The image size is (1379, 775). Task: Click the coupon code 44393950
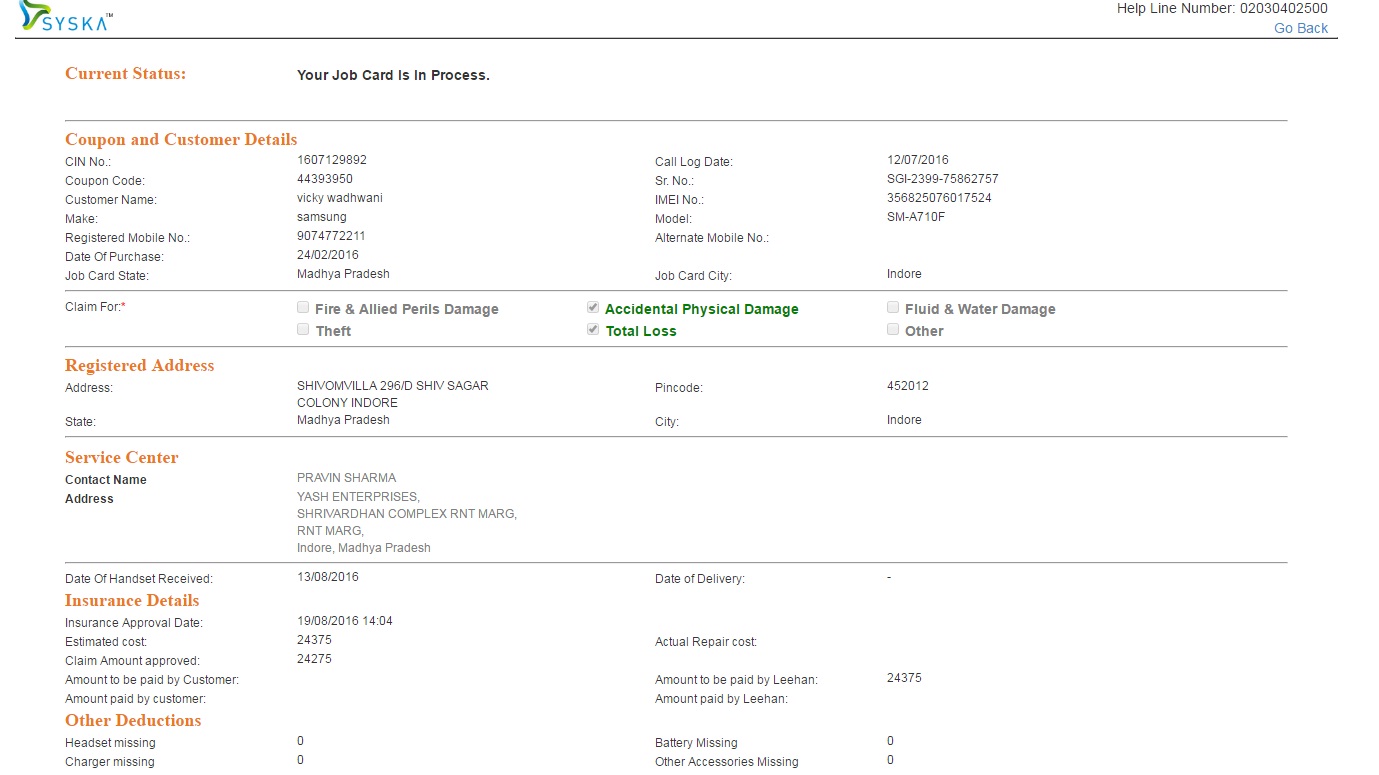(325, 179)
